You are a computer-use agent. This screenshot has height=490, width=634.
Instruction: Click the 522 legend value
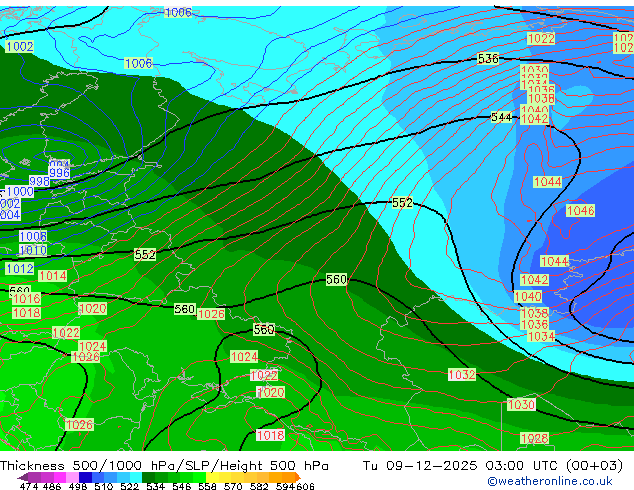129,486
